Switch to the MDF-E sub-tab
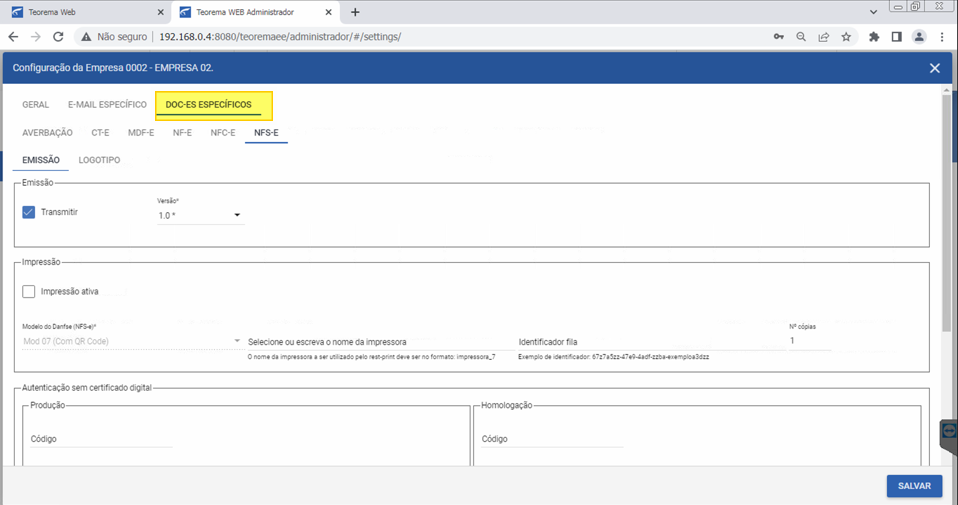This screenshot has width=958, height=505. (141, 133)
